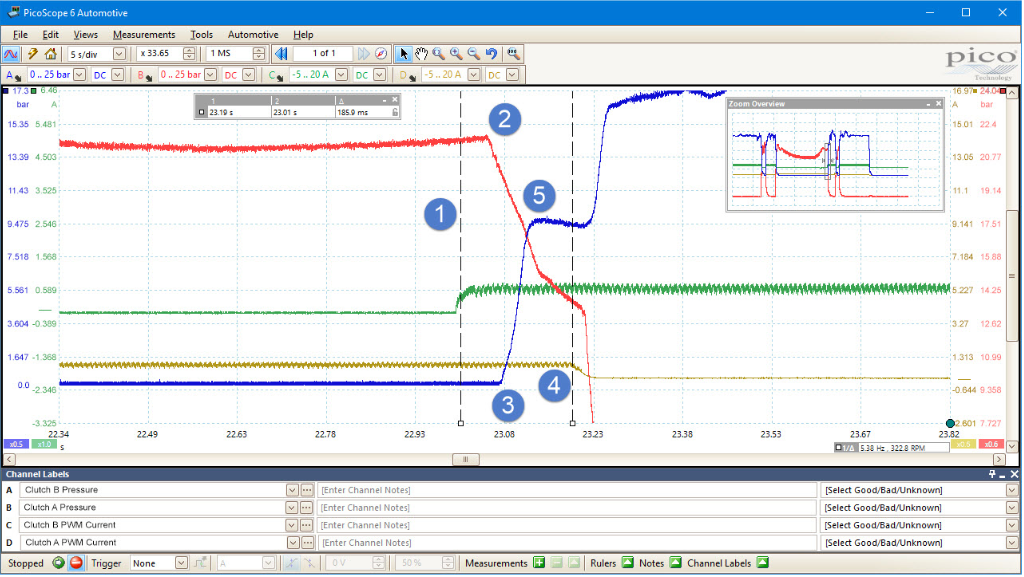Add a measurement with green plus icon

tap(539, 563)
